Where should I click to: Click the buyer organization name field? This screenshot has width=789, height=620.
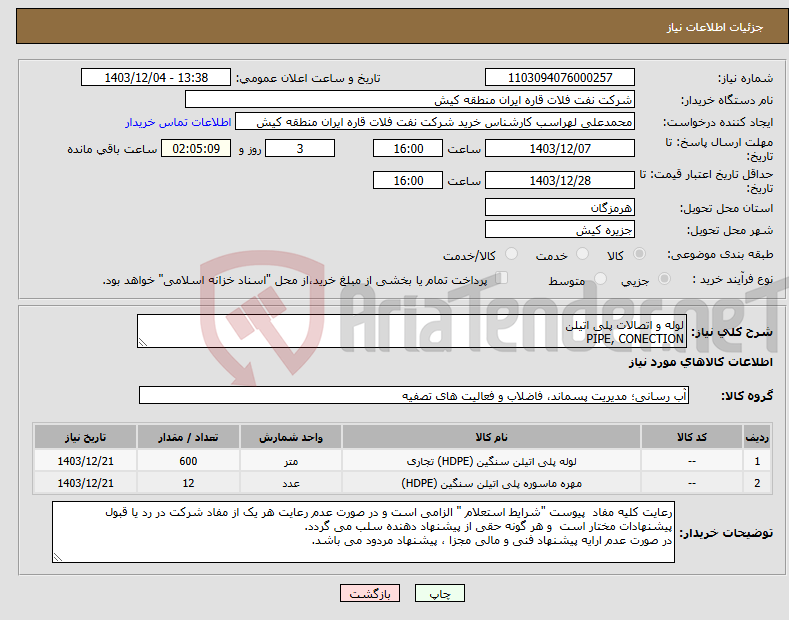pos(410,99)
